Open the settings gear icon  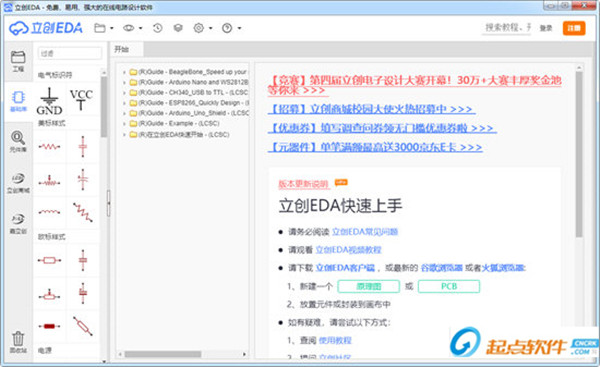click(x=199, y=28)
